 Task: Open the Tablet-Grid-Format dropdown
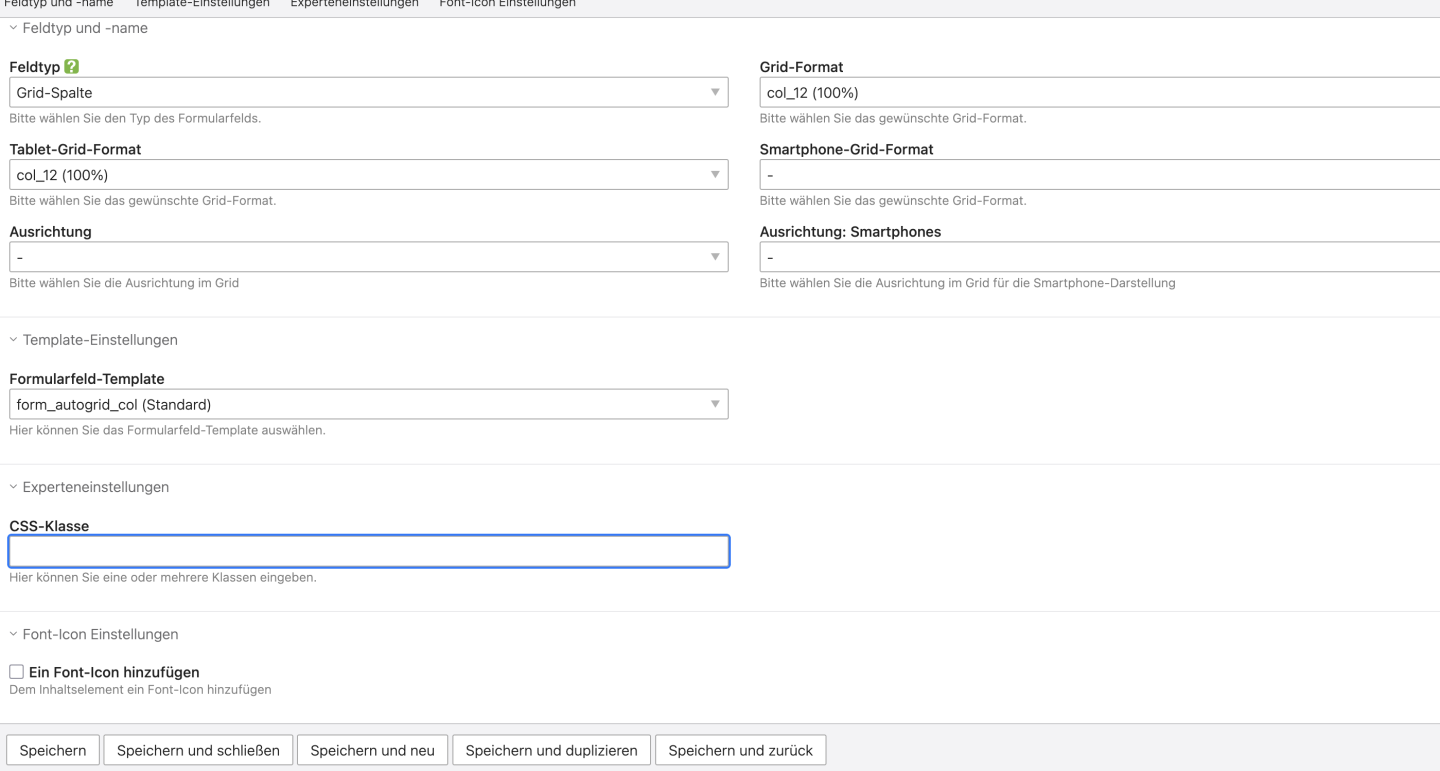pyautogui.click(x=368, y=175)
